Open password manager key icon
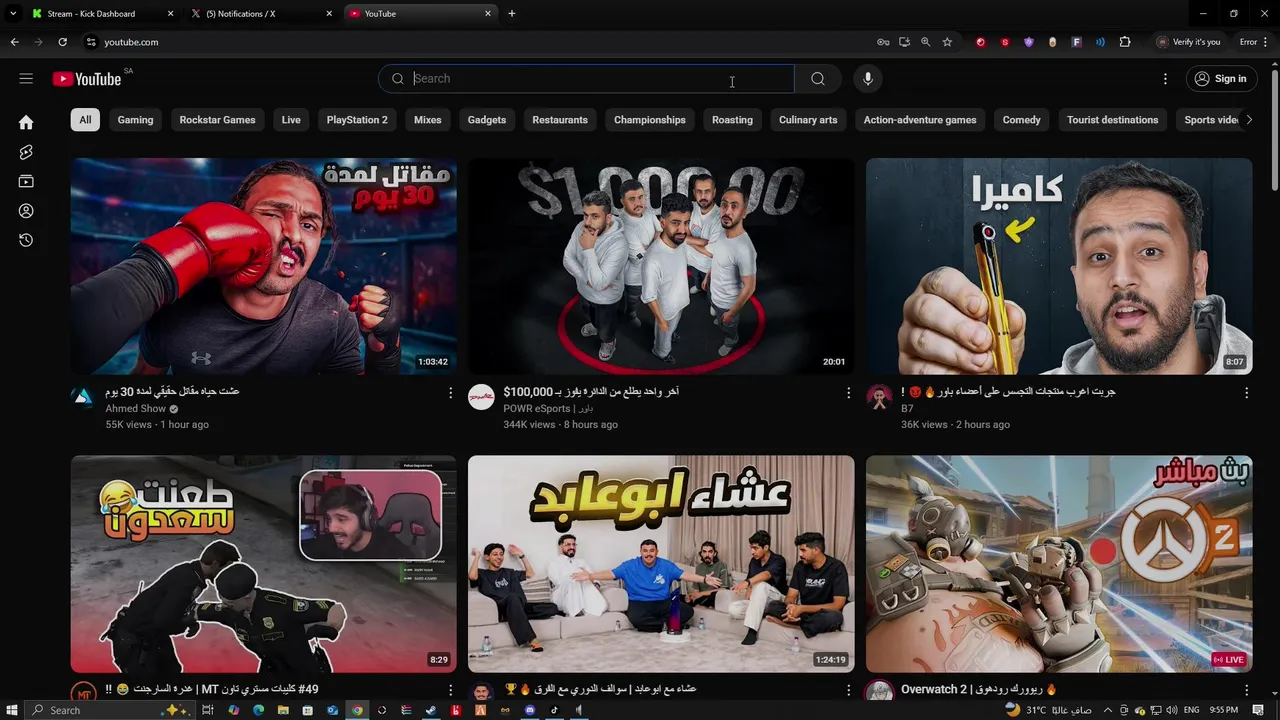Screen dimensions: 1280x720 coord(883,42)
